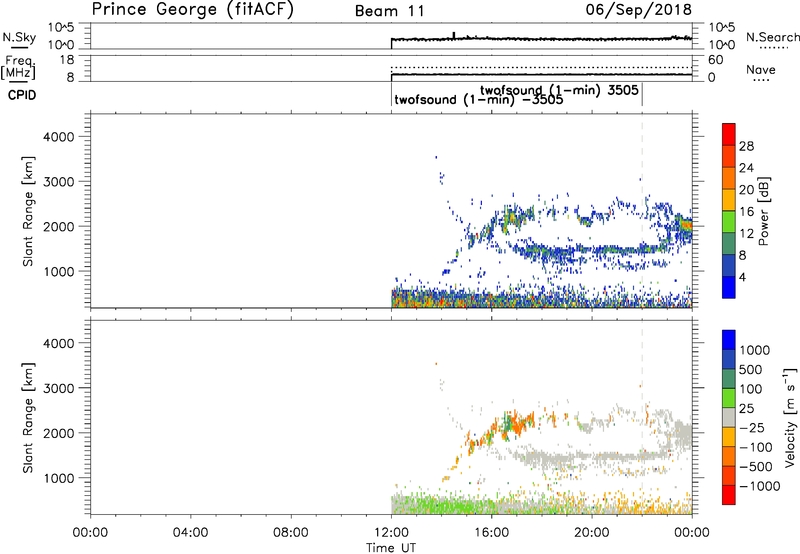Click the "Velocity [m s-1]" colorbar title
Viewport: 800px width, 554px height.
(790, 417)
